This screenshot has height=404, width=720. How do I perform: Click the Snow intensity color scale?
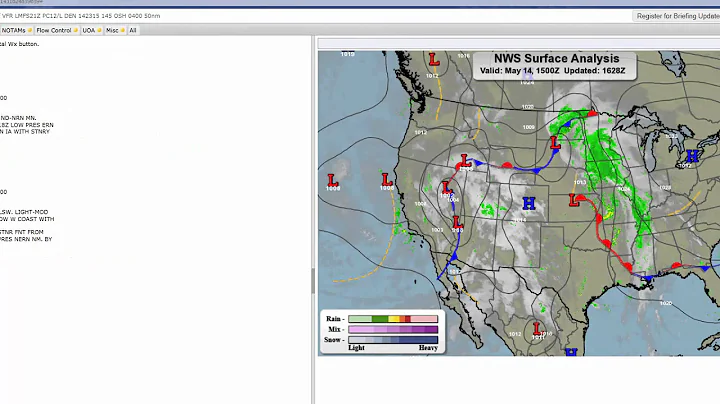coord(393,340)
